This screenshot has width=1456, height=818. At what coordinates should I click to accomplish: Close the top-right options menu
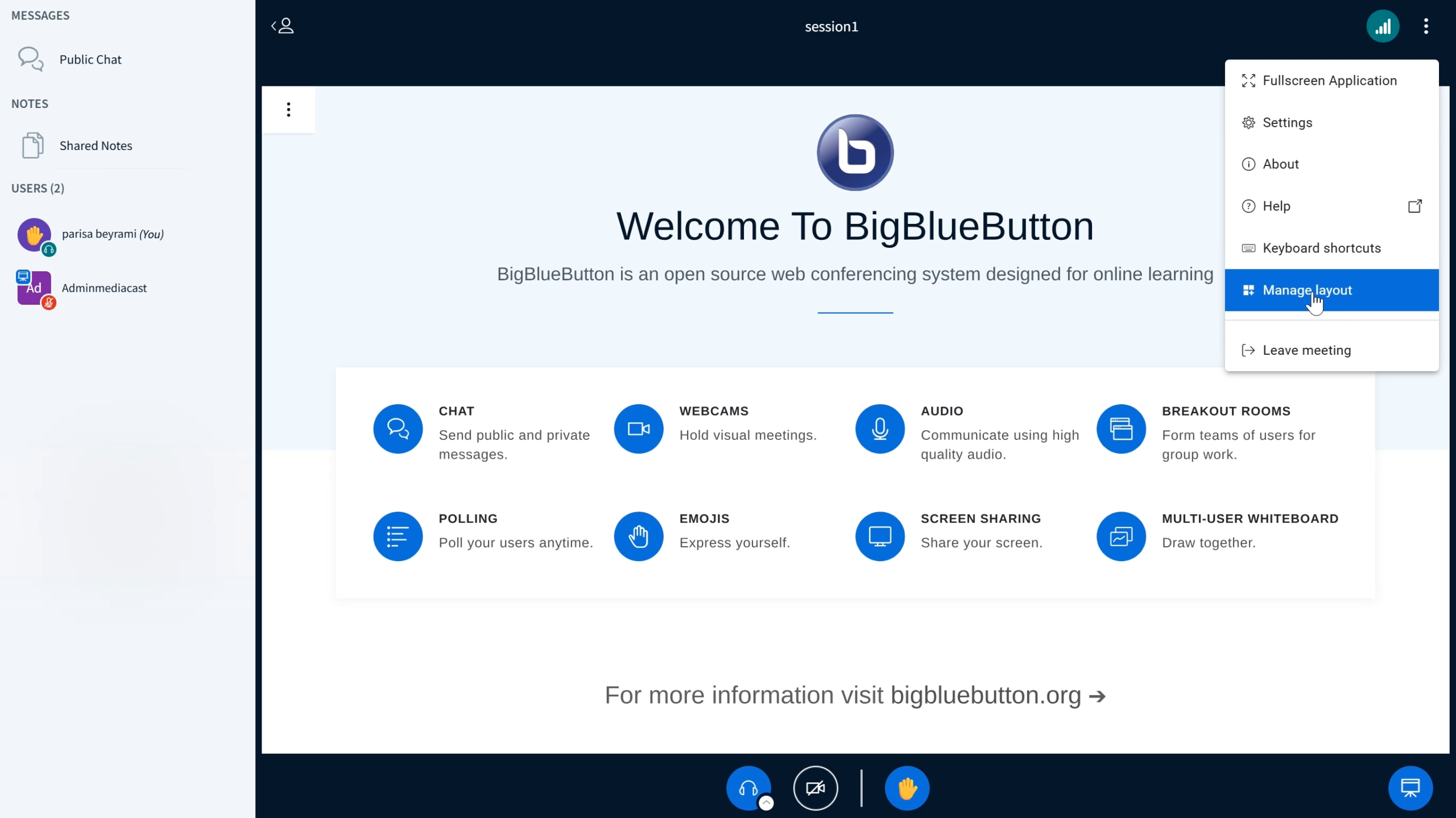coord(1425,26)
